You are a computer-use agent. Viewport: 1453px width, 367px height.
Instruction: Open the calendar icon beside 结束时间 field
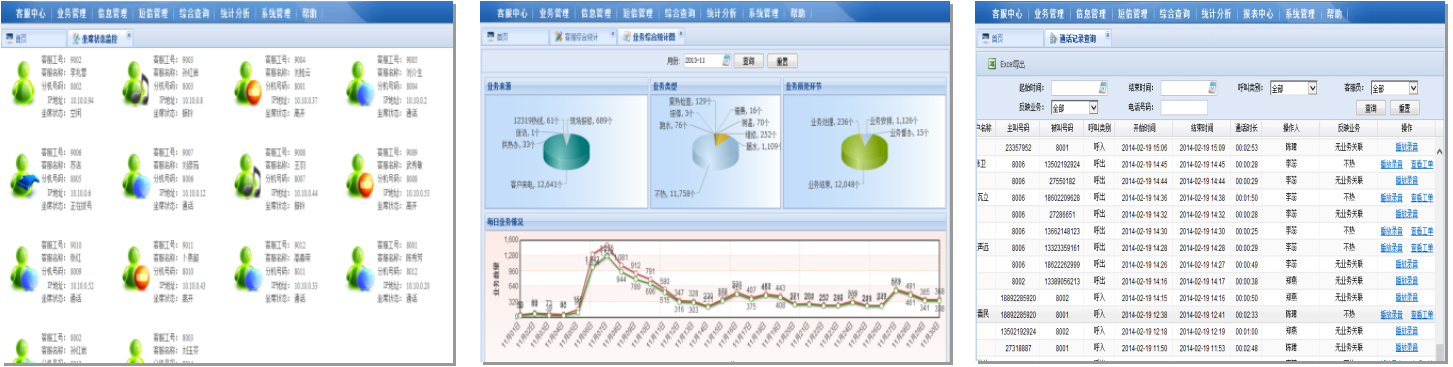point(1213,88)
